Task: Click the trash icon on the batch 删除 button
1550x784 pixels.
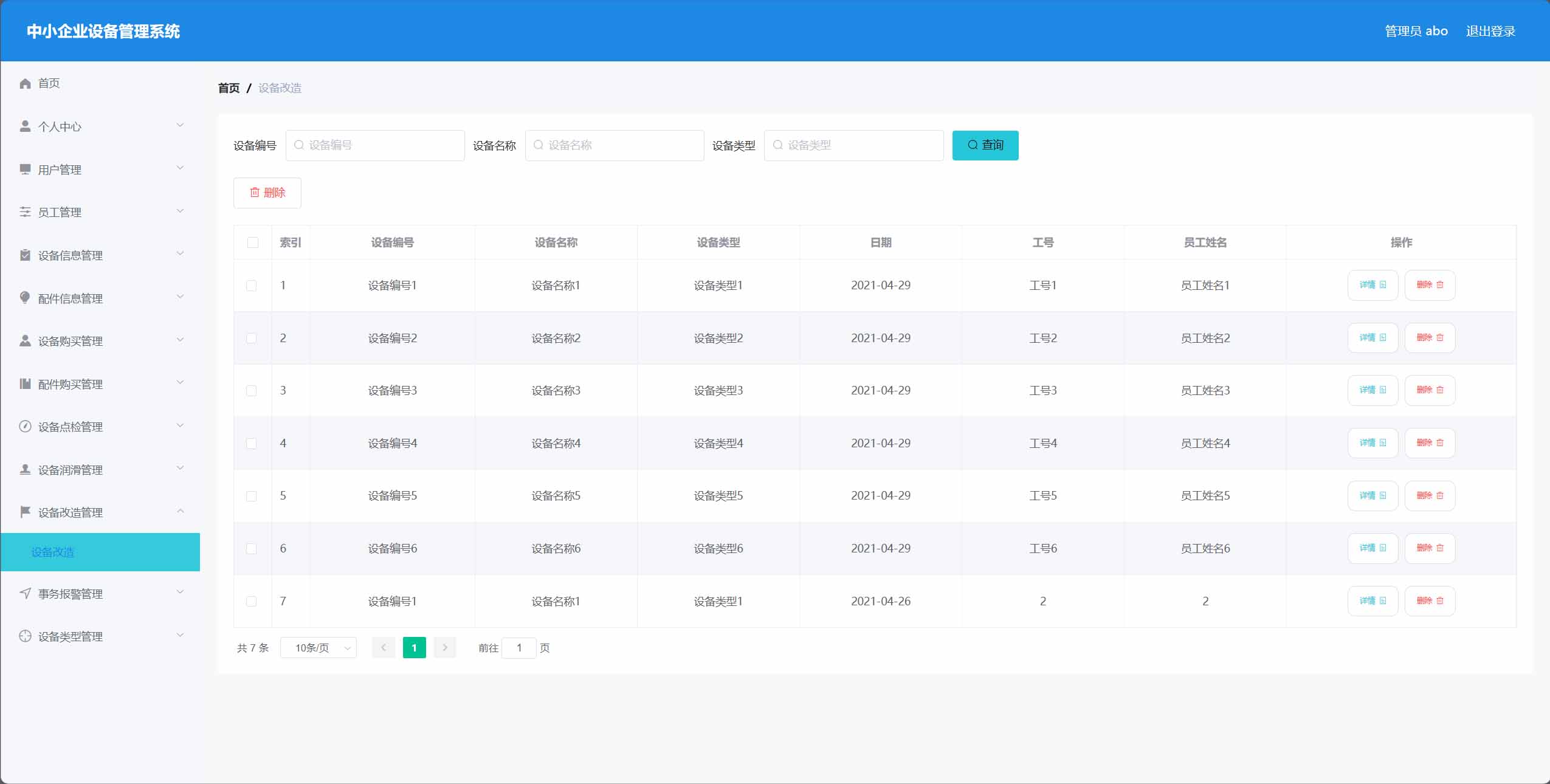Action: (x=255, y=193)
